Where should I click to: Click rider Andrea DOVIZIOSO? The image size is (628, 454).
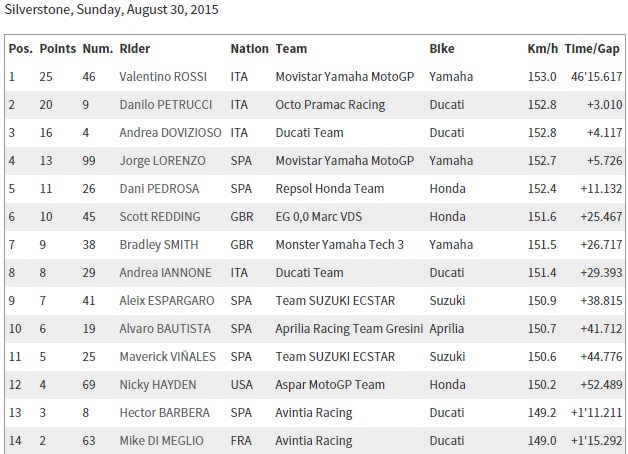pyautogui.click(x=165, y=132)
